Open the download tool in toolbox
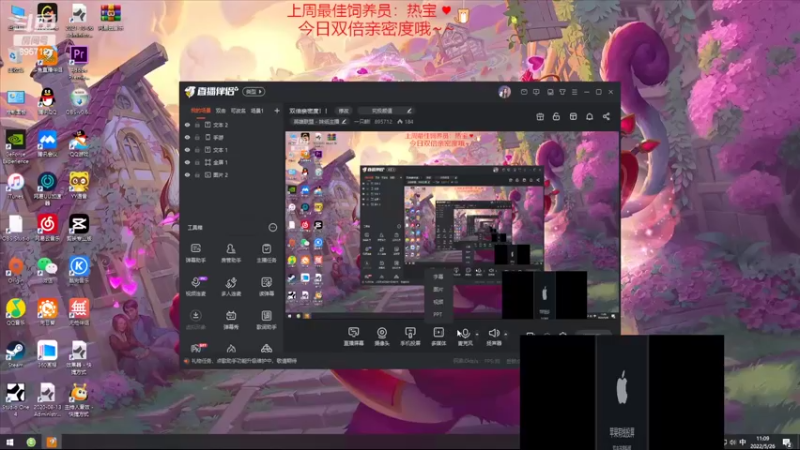 [x=195, y=320]
